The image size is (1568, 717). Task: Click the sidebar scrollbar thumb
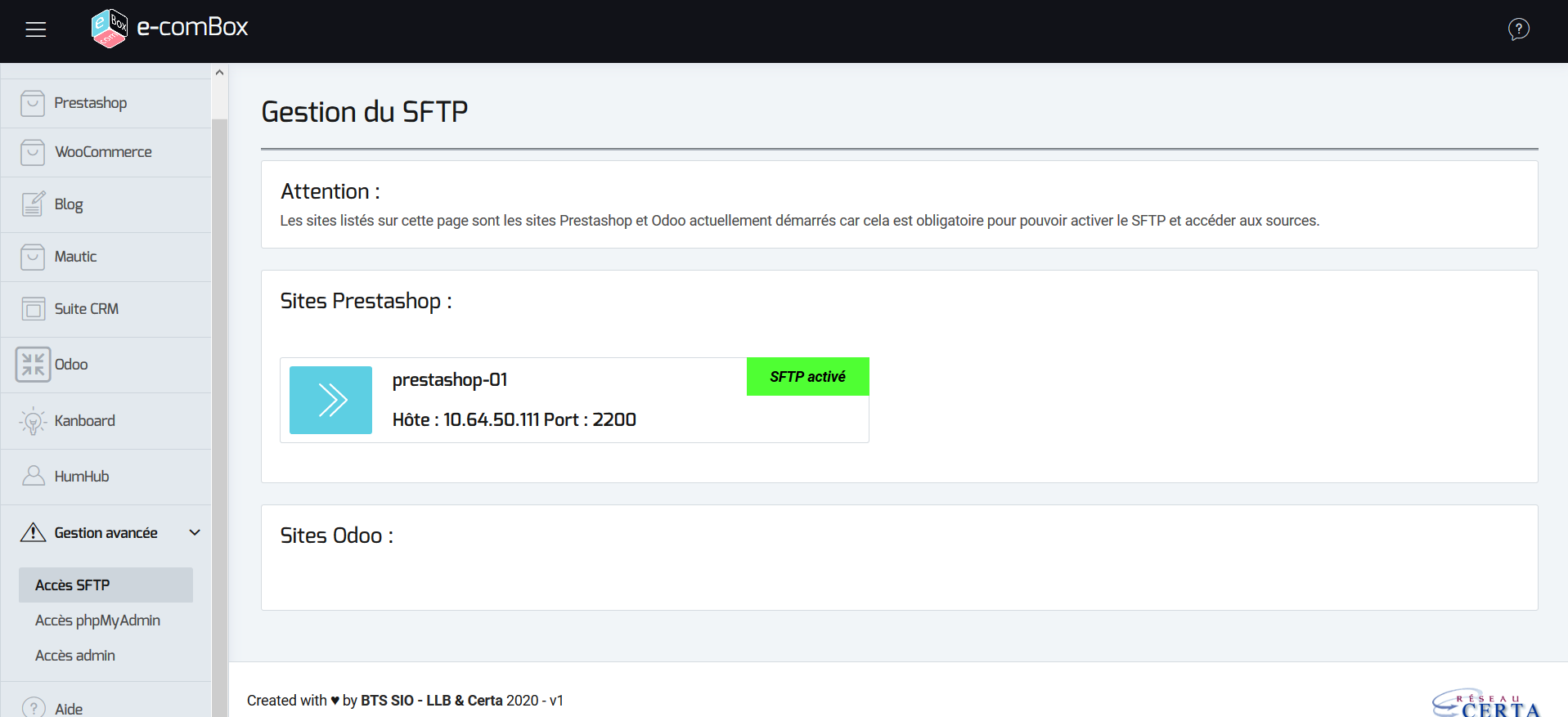tap(219, 417)
